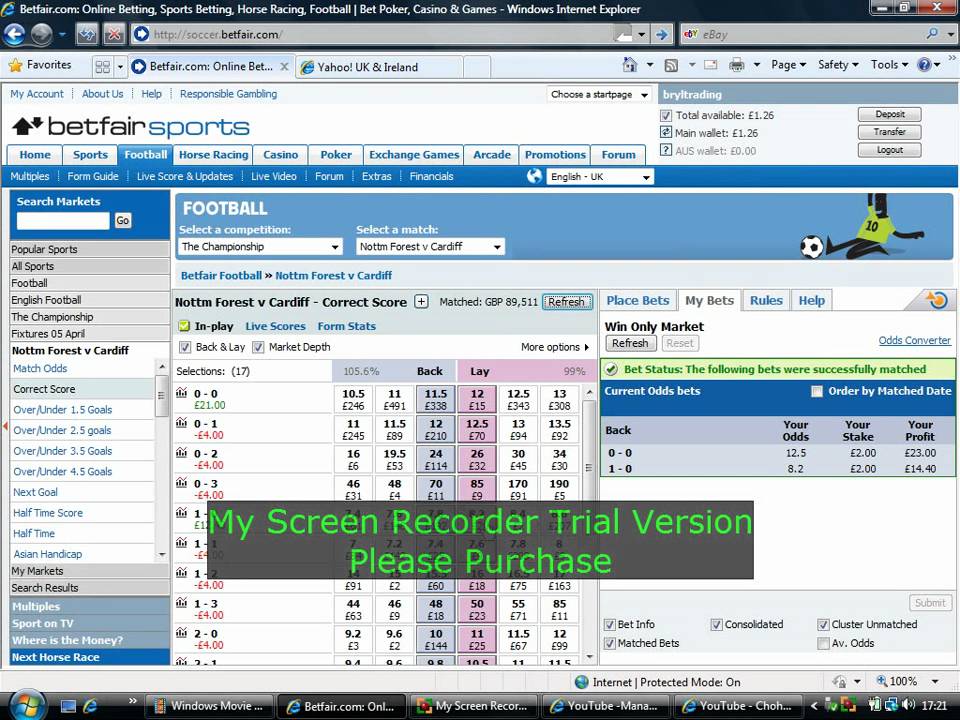Click the search magnifier icon in eBay box
The height and width of the screenshot is (720, 960).
932,34
